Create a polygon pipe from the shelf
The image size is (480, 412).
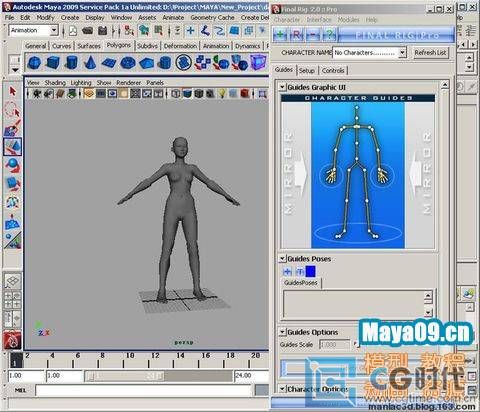click(164, 62)
